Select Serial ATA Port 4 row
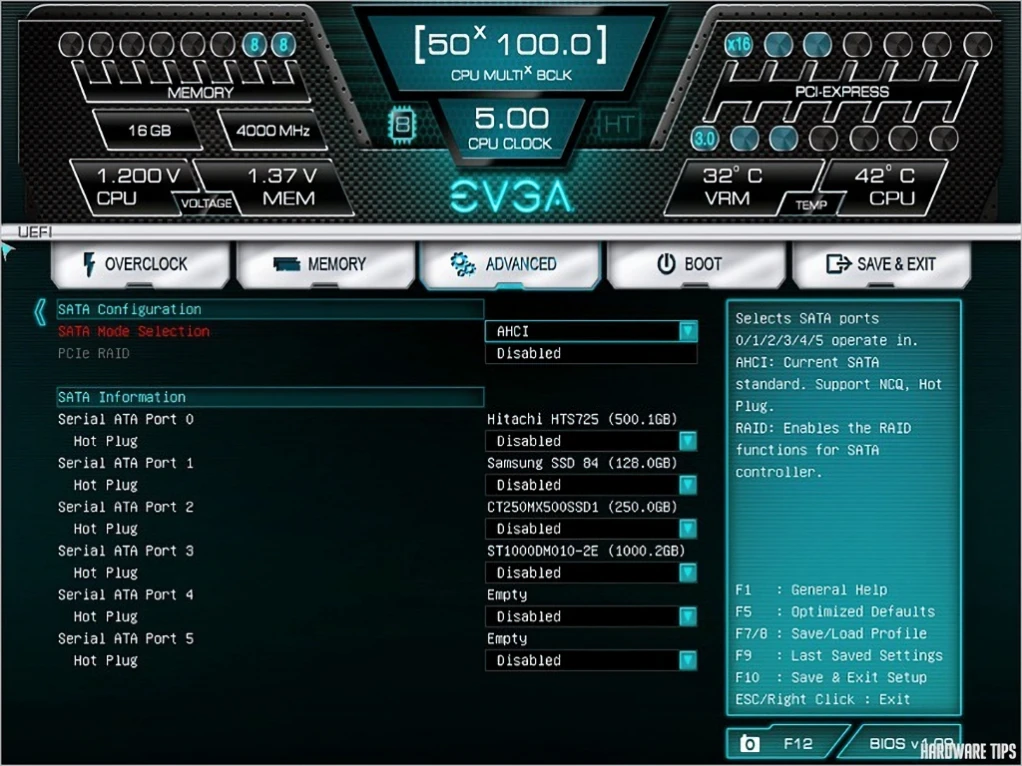The image size is (1022, 766). click(126, 595)
